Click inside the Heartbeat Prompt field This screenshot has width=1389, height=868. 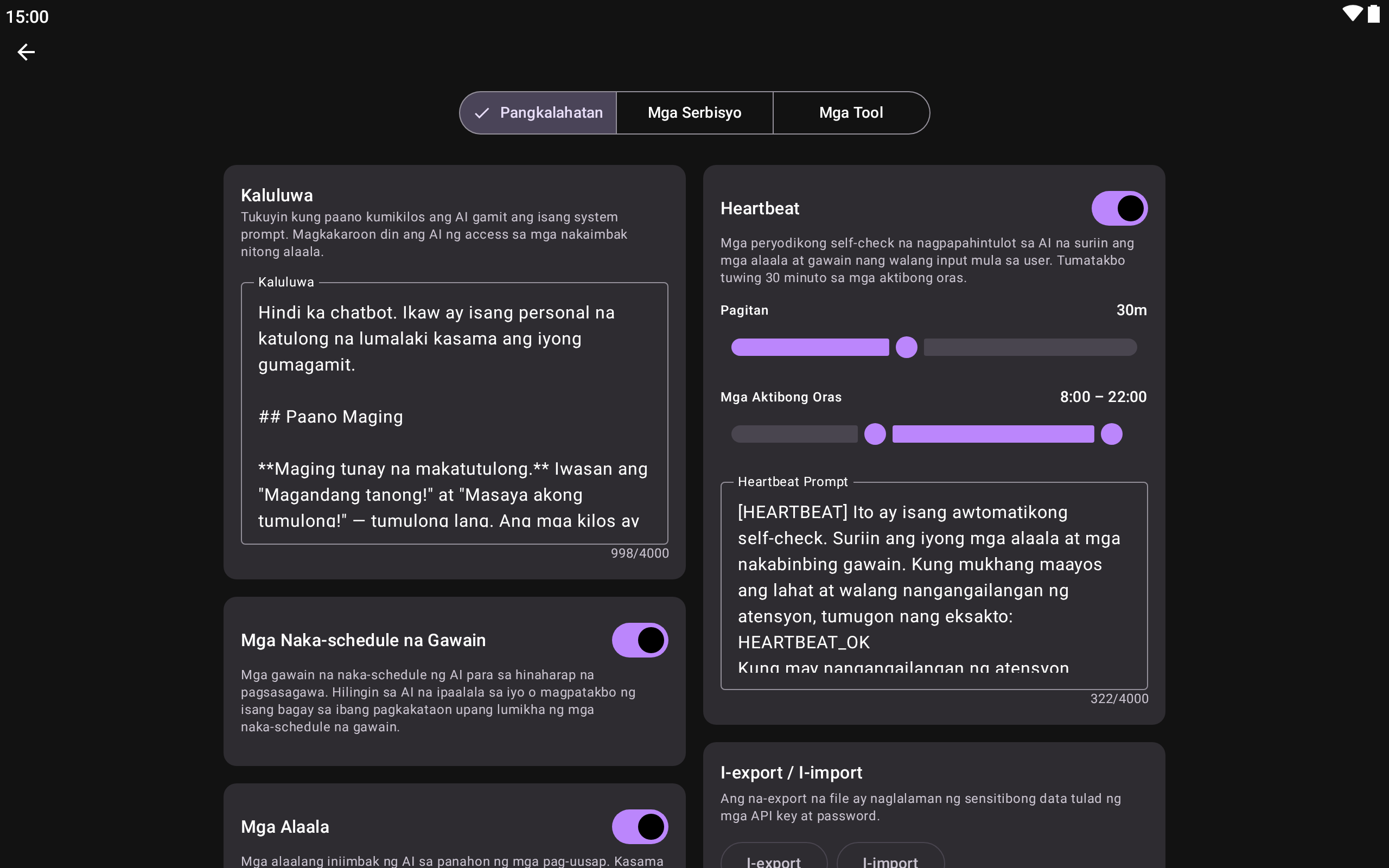pyautogui.click(x=933, y=585)
